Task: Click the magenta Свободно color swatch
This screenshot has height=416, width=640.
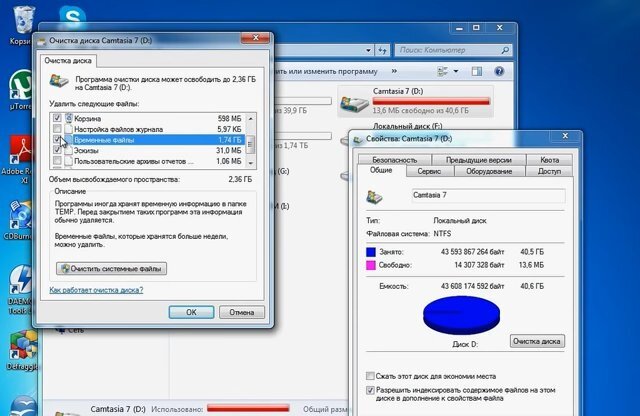Action: click(371, 265)
